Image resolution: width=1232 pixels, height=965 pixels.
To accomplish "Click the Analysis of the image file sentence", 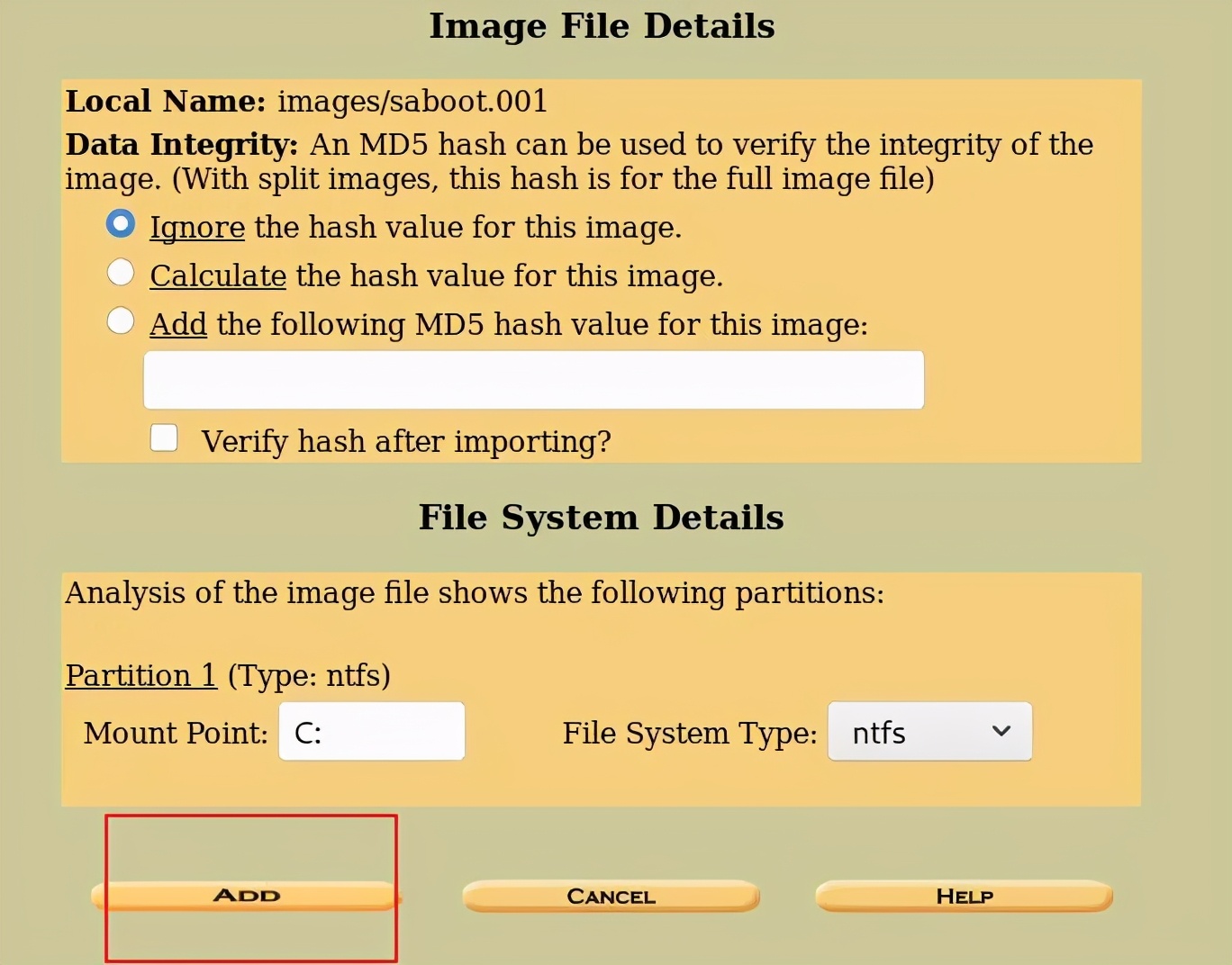I will point(475,593).
